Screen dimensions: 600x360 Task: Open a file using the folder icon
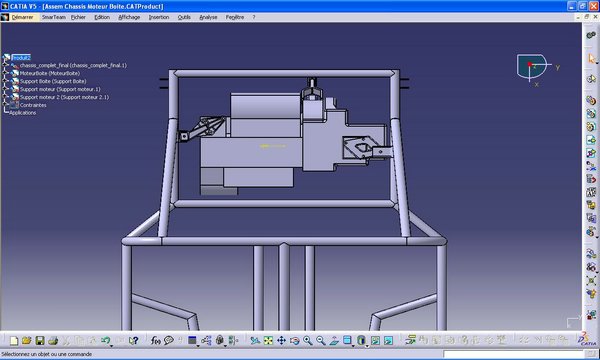[26, 340]
